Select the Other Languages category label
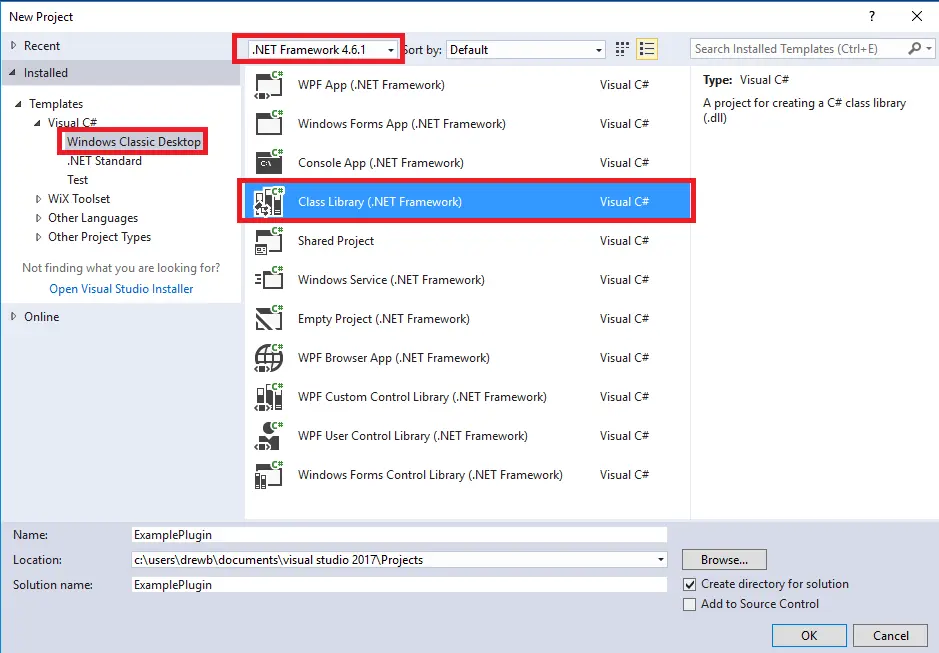The width and height of the screenshot is (939, 653). pyautogui.click(x=93, y=218)
